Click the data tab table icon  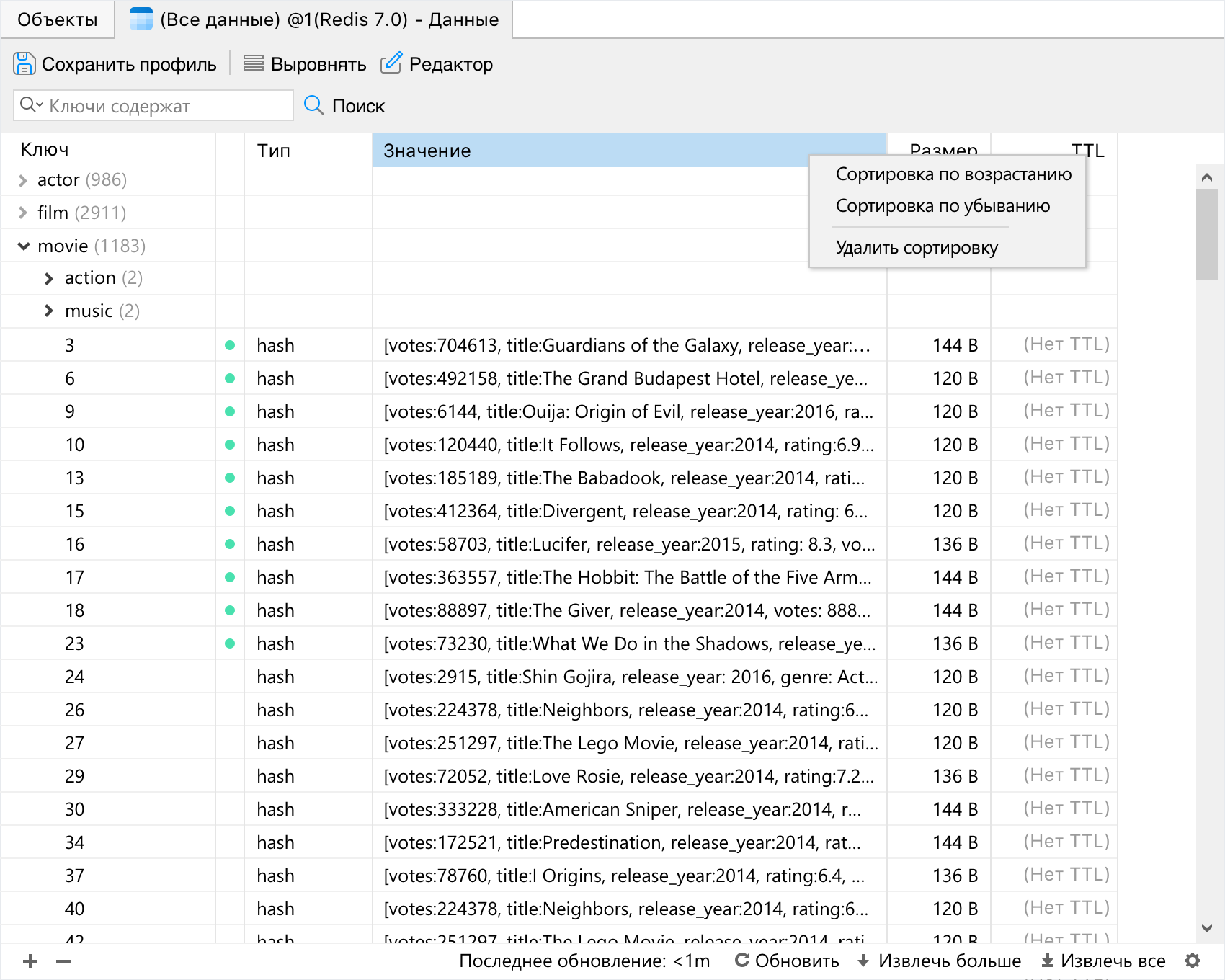click(141, 19)
